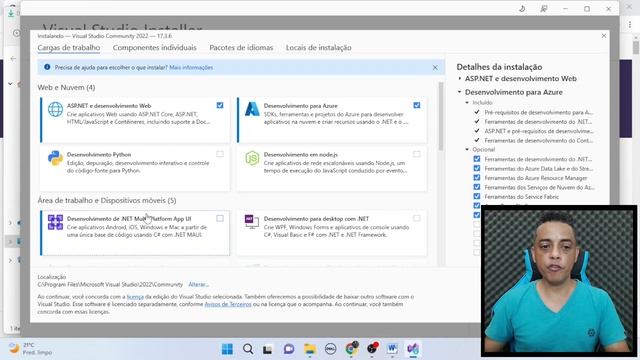Switch to Locais de instalação tab
640x360 pixels.
pos(318,48)
